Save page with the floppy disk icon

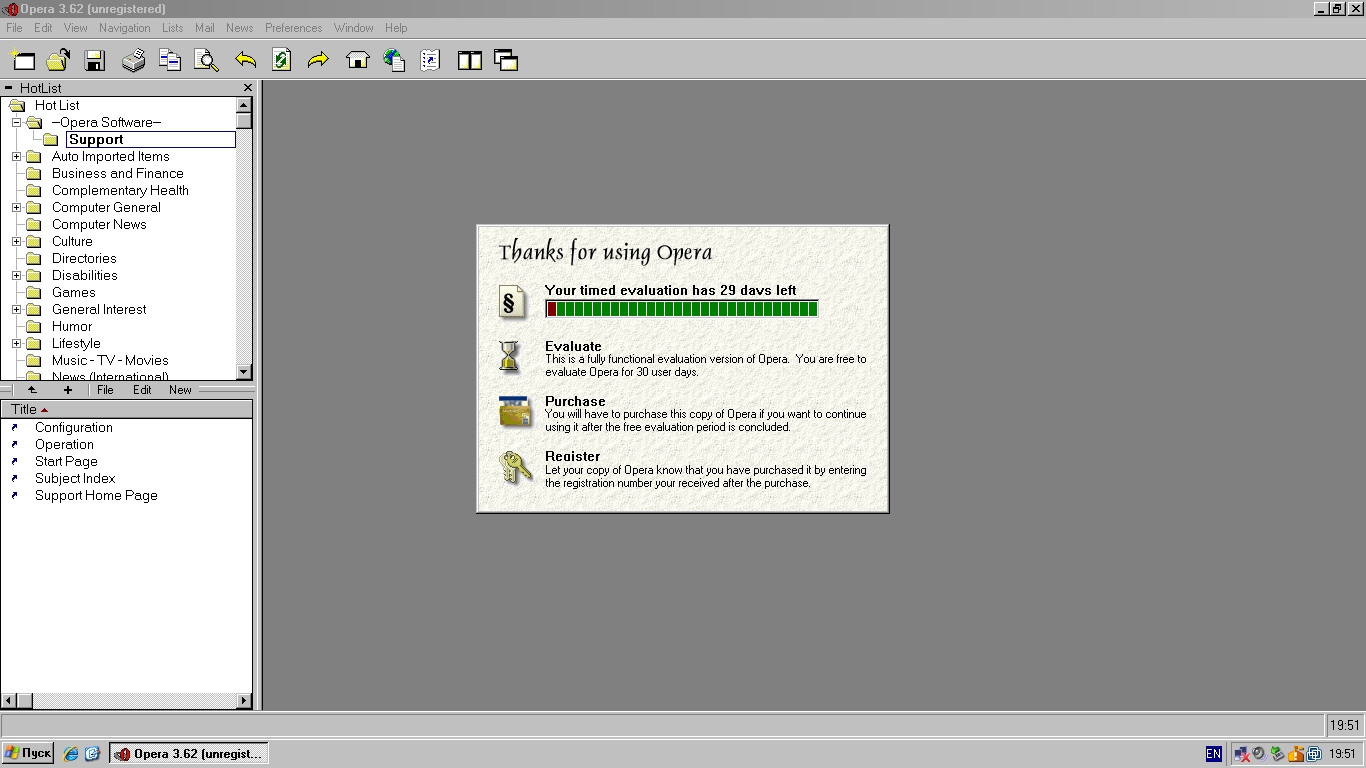(95, 61)
